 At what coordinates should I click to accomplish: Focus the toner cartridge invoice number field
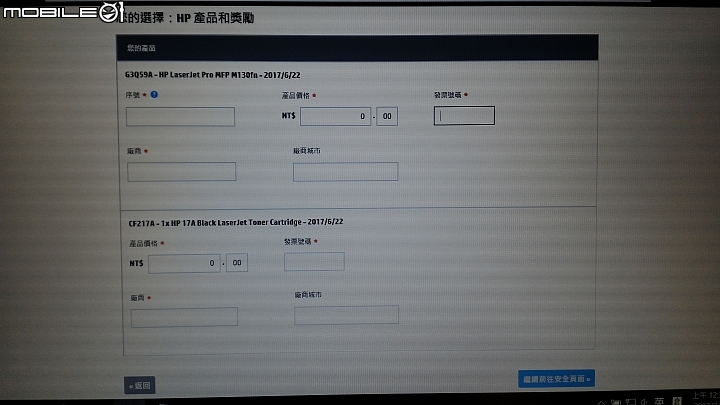point(314,261)
